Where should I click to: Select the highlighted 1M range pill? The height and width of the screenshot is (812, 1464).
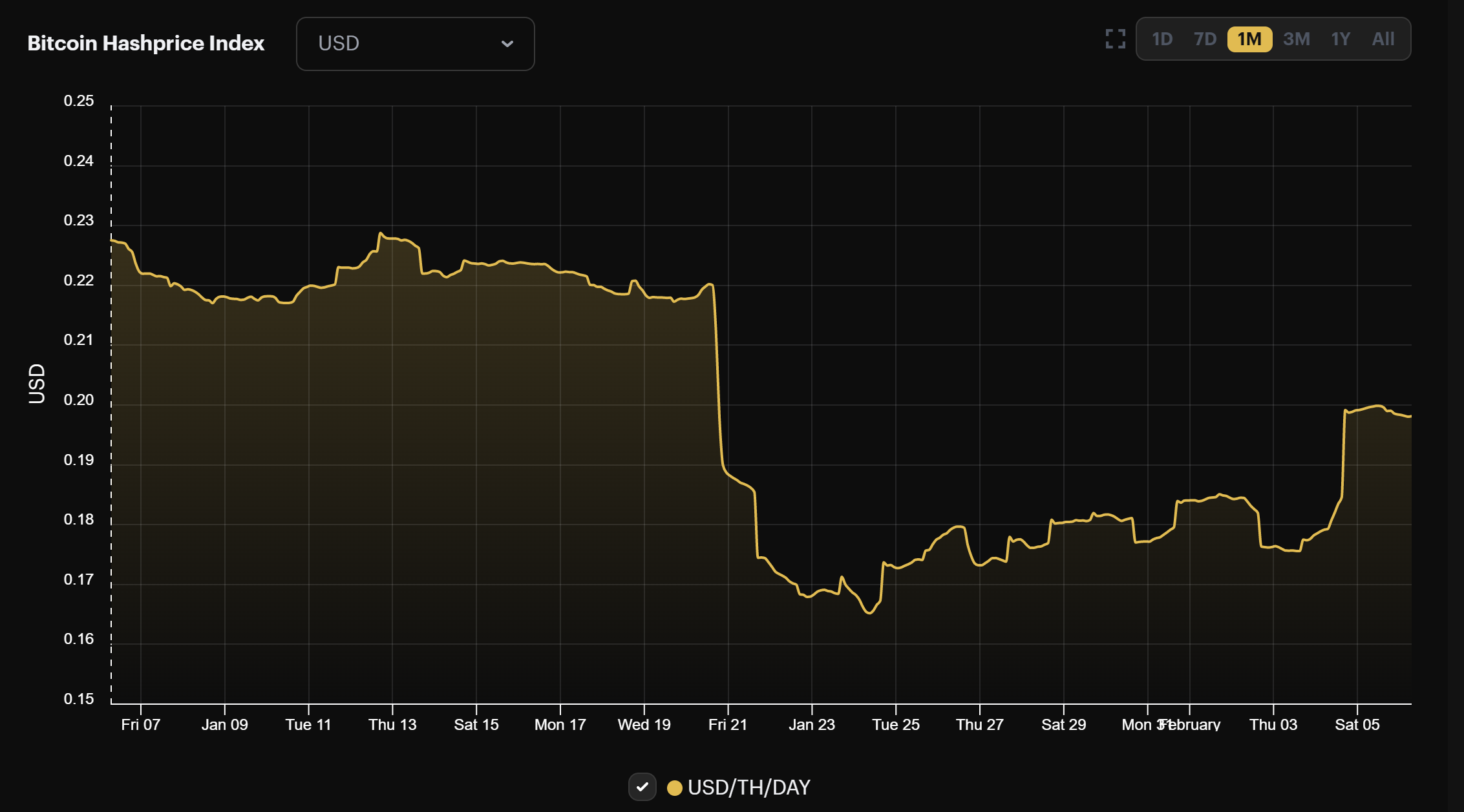tap(1249, 39)
